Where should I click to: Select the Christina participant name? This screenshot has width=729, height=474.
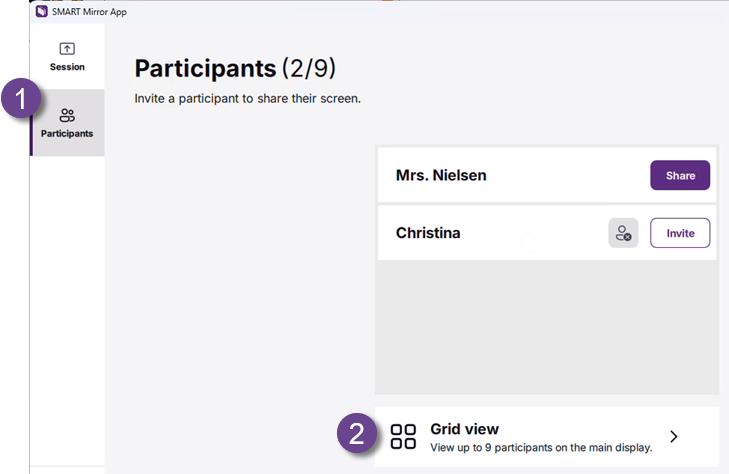coord(428,233)
